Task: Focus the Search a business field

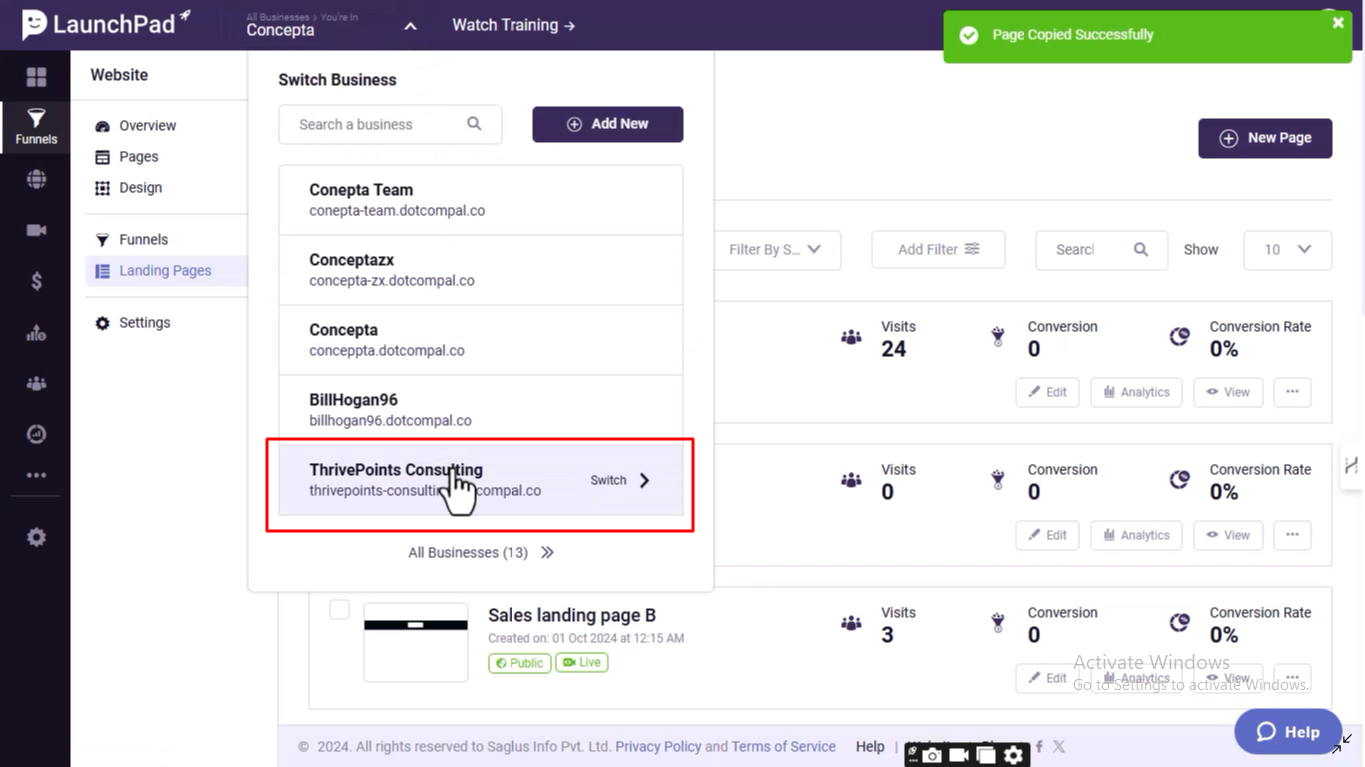Action: (x=390, y=124)
